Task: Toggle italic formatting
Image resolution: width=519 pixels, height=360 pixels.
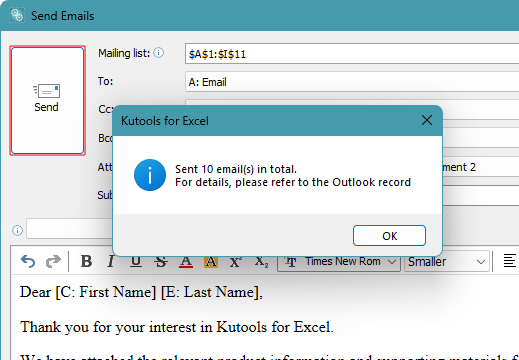Action: pyautogui.click(x=111, y=261)
